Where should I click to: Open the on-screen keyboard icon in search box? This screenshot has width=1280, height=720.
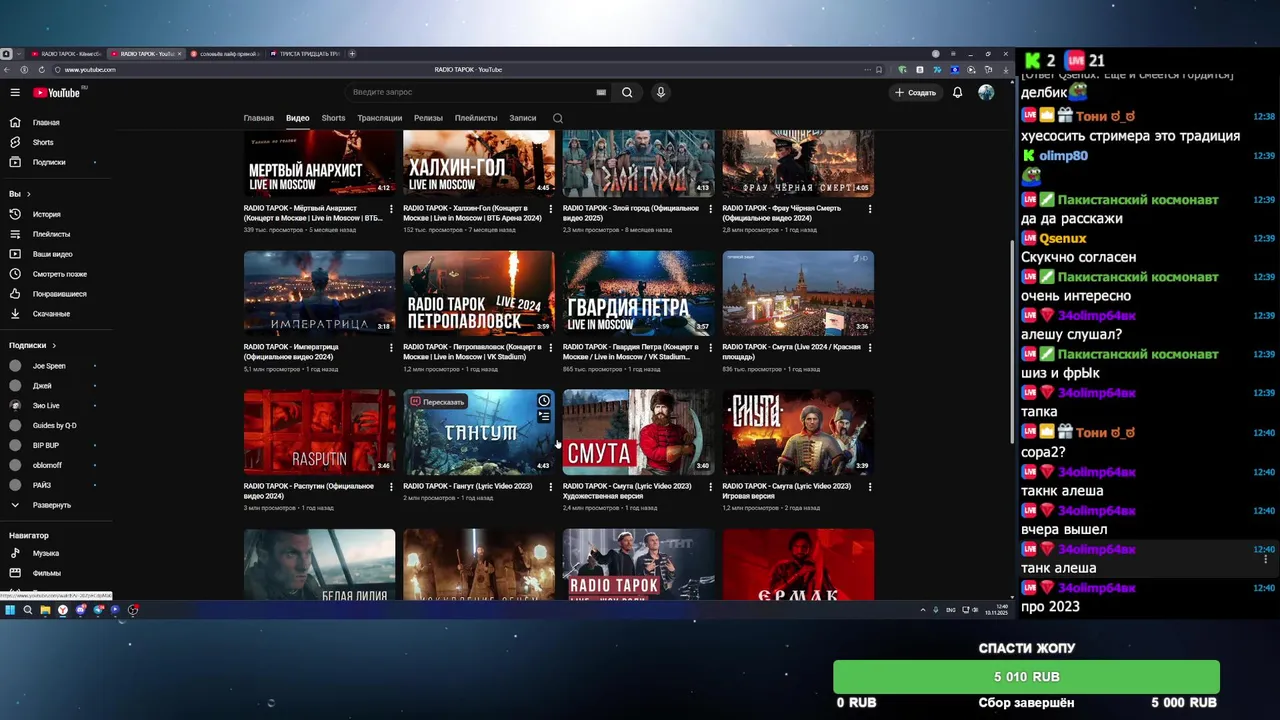[x=601, y=92]
